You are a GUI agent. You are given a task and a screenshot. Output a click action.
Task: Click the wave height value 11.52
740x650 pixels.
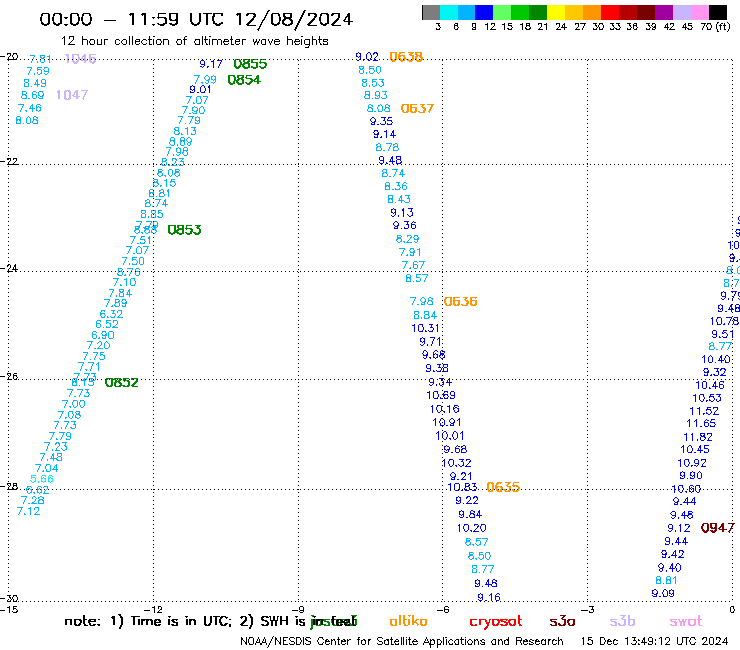704,411
